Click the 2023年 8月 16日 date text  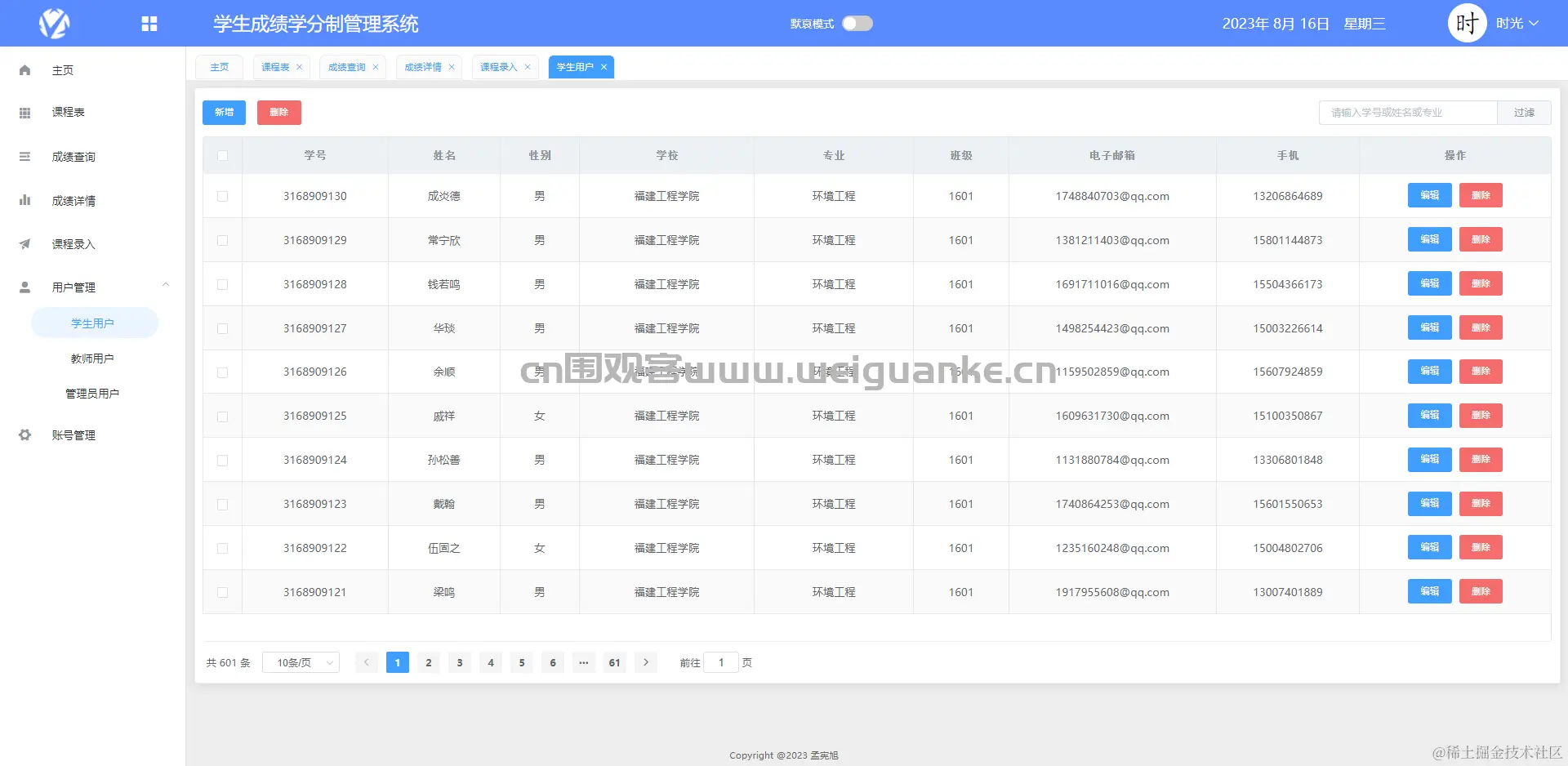click(x=1276, y=24)
